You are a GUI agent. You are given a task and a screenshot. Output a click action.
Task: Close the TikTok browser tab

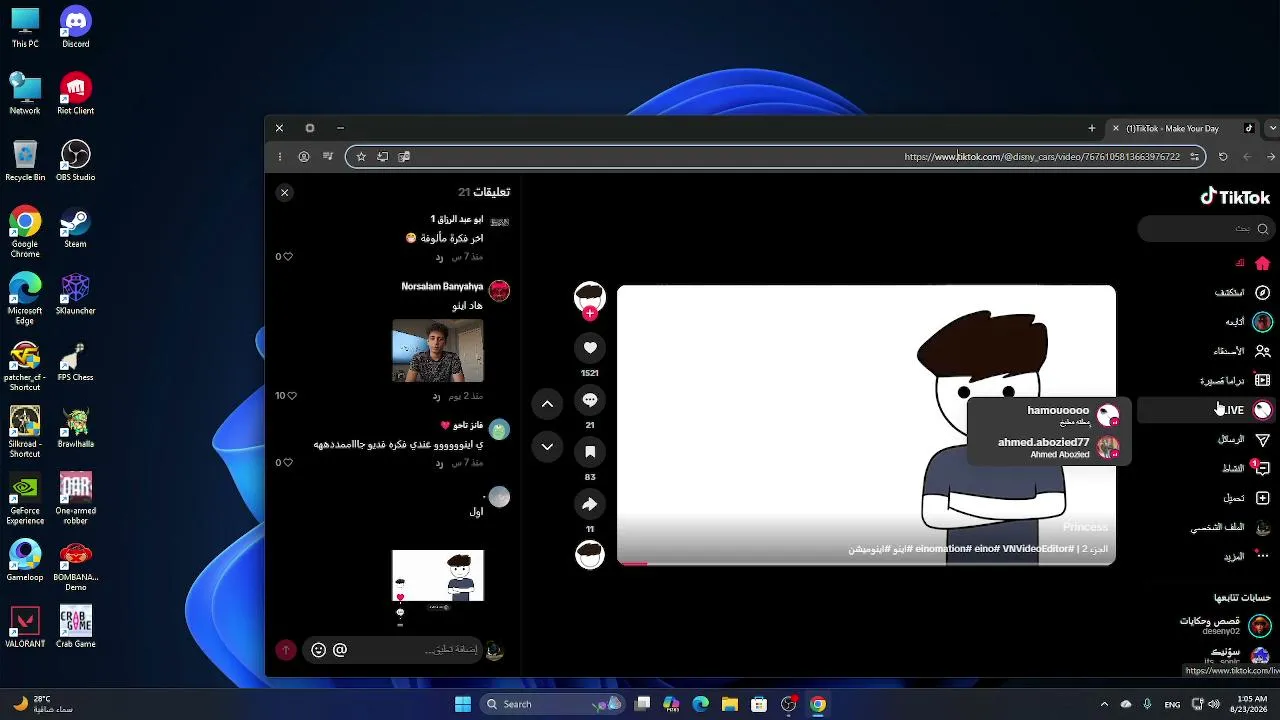point(1116,128)
